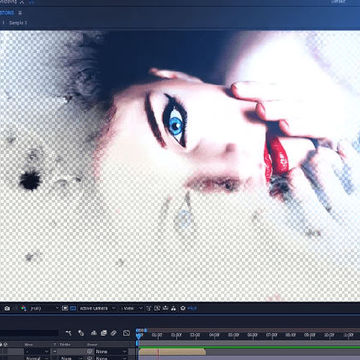Click the composition viewer preview image
Screen dimensions: 360x360
(180, 166)
